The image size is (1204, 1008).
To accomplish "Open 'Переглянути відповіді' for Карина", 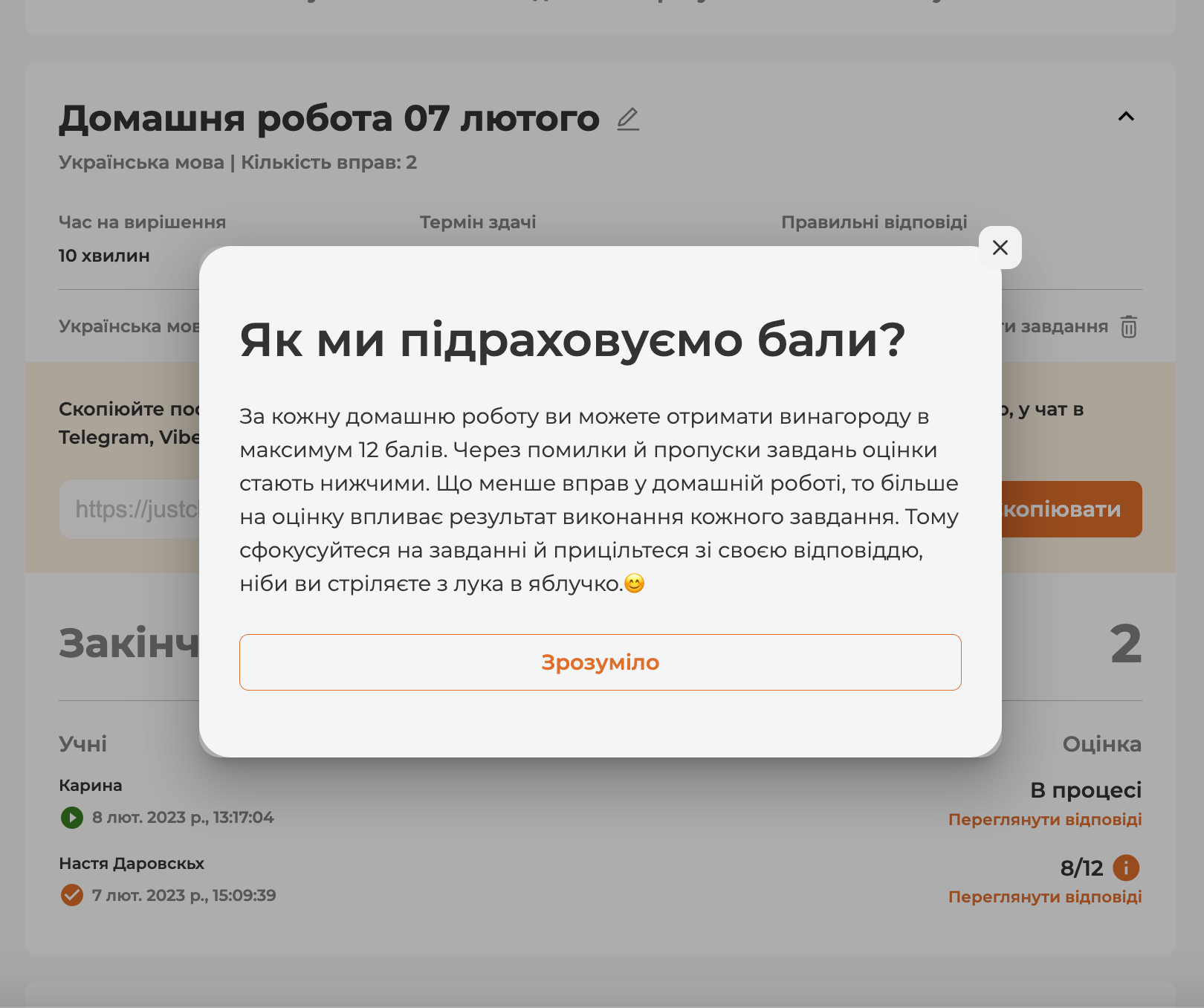I will (x=1044, y=819).
